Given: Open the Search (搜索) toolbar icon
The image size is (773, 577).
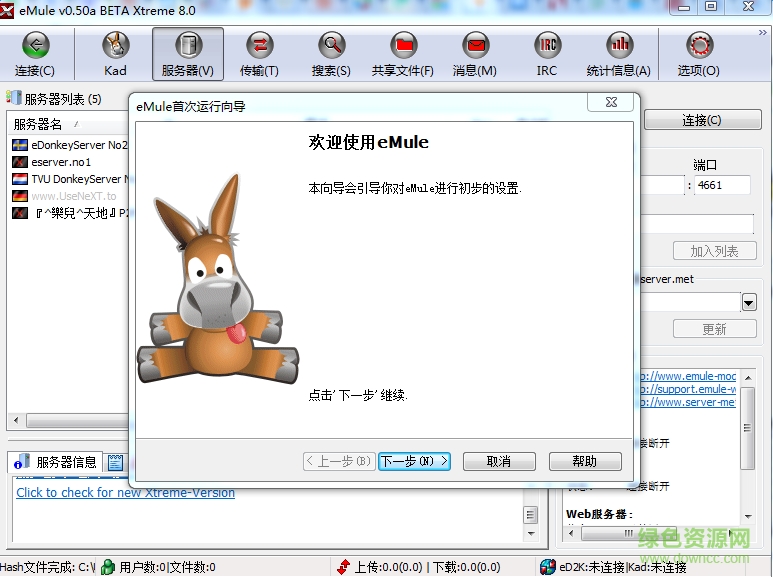Looking at the screenshot, I should pyautogui.click(x=331, y=45).
